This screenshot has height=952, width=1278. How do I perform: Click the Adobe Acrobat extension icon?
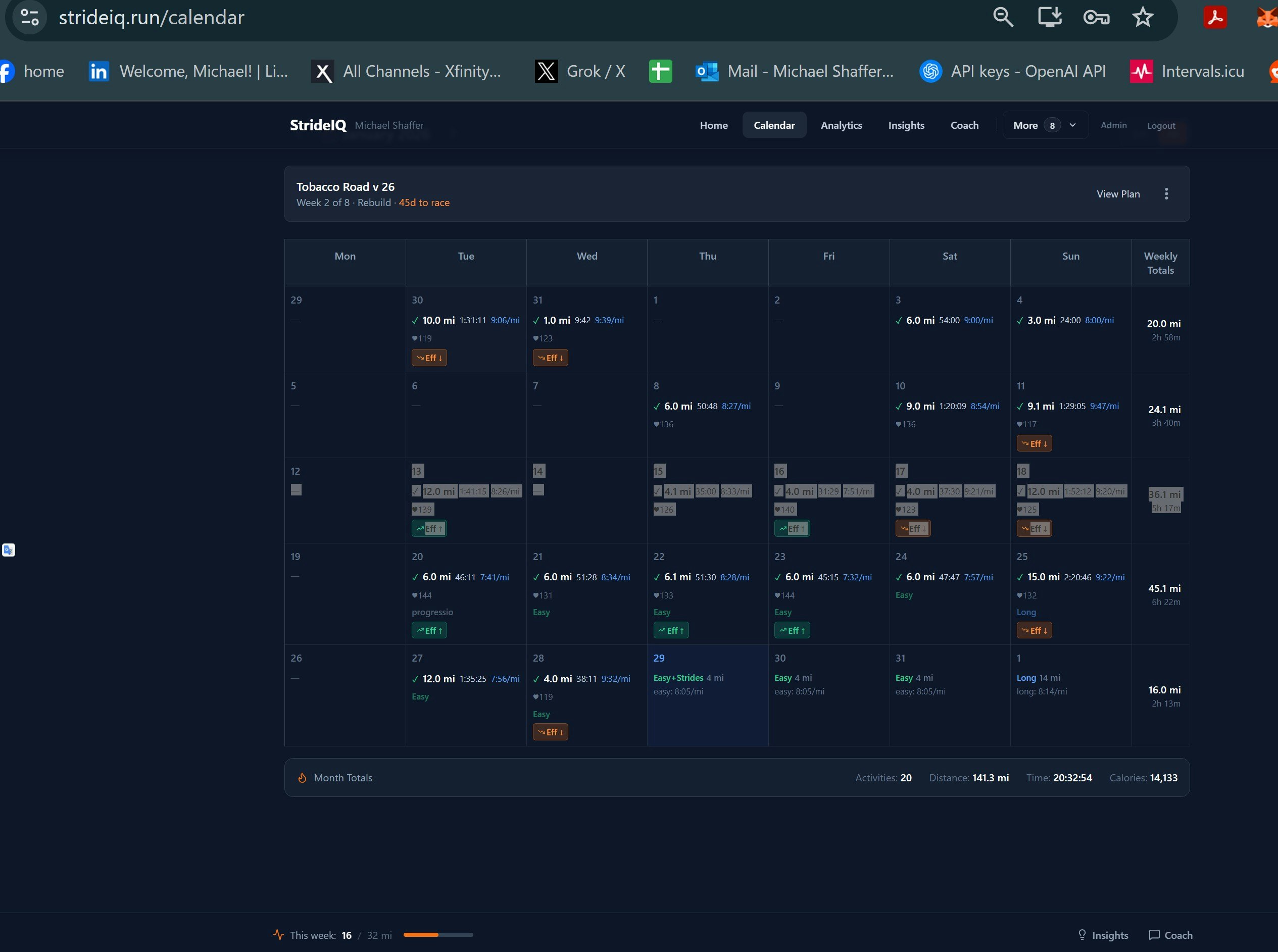[x=1215, y=17]
